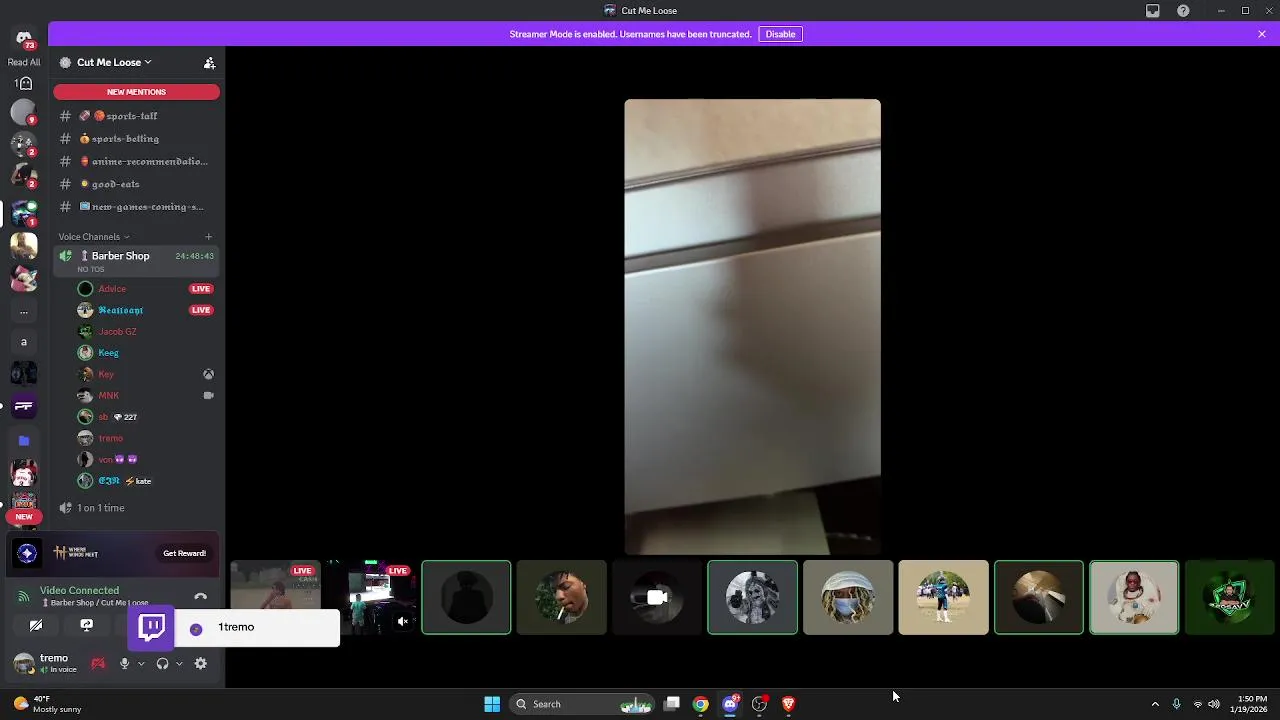Click the Twitch 1tremo notification popup

click(x=234, y=628)
